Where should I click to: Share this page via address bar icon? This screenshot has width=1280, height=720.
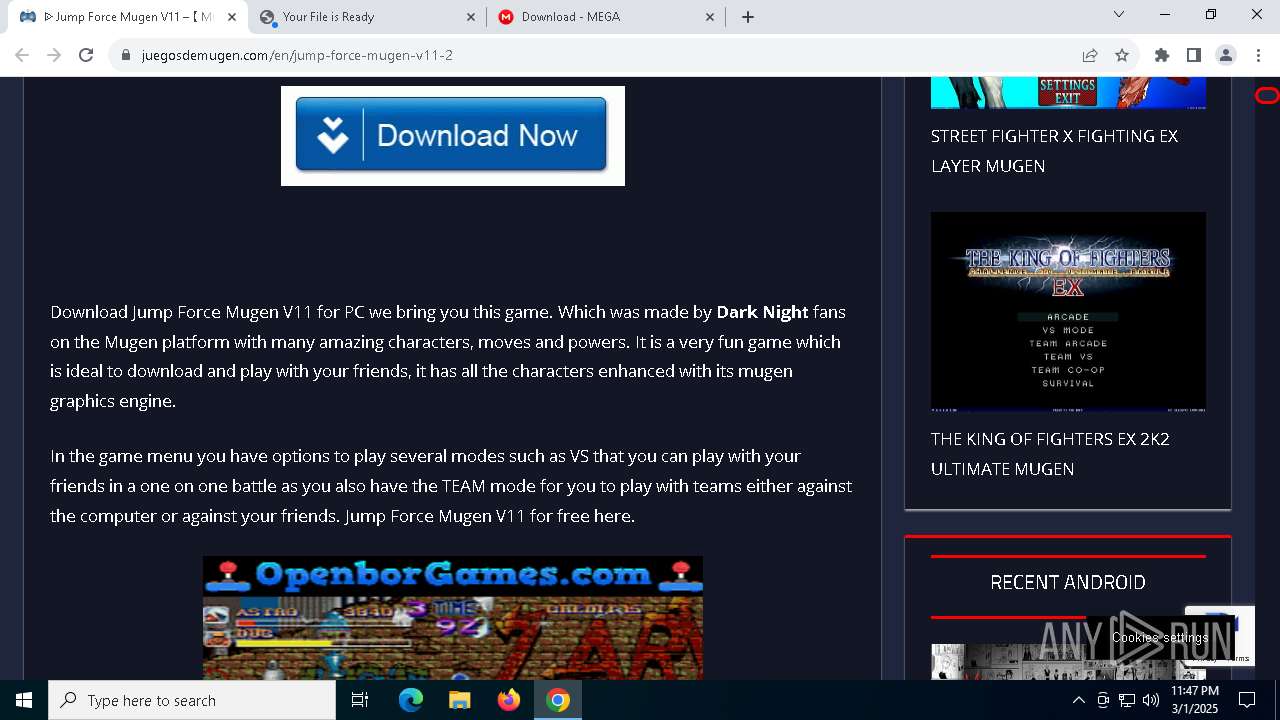[1090, 55]
